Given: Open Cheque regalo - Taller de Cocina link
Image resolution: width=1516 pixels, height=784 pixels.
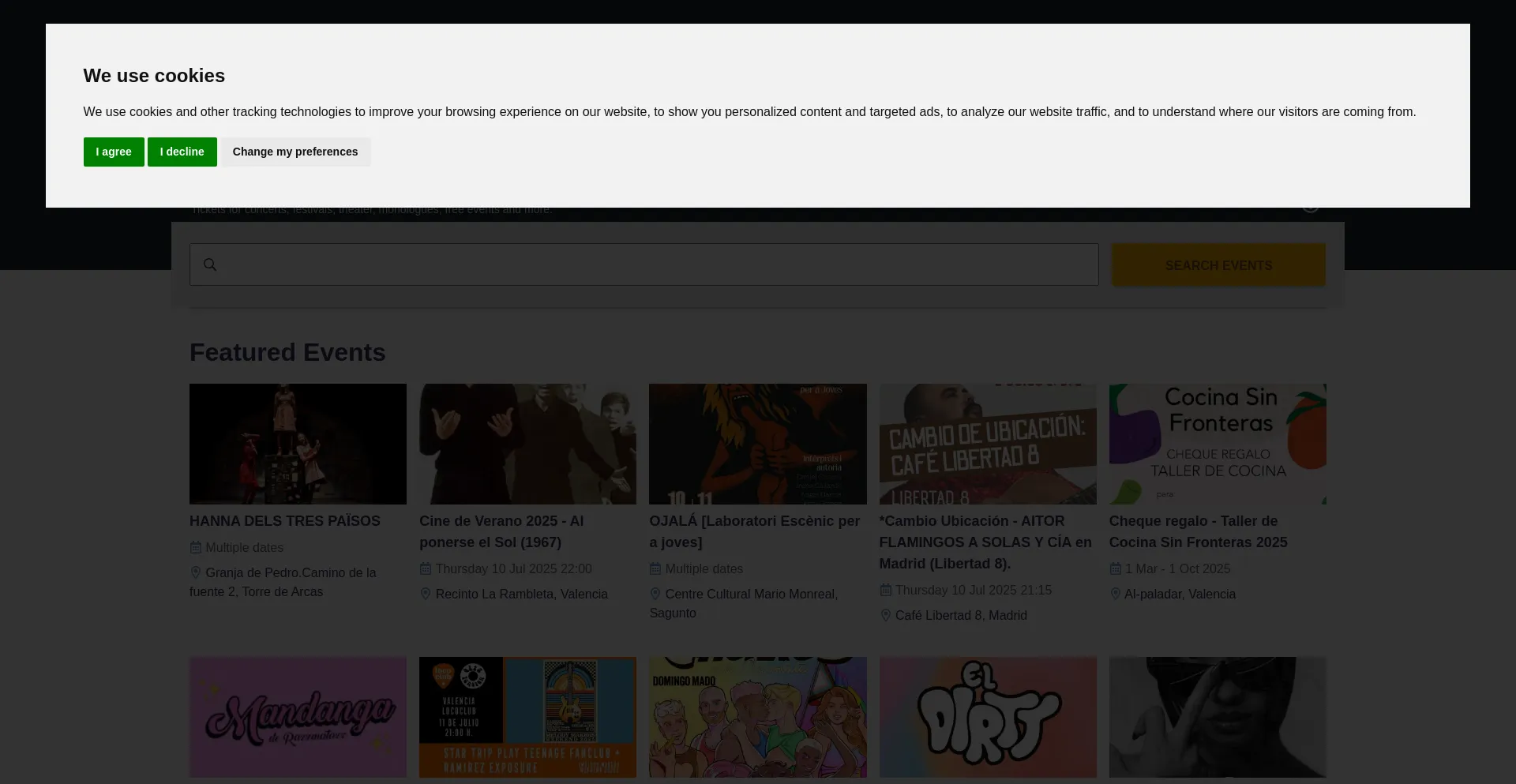Looking at the screenshot, I should pyautogui.click(x=1199, y=531).
